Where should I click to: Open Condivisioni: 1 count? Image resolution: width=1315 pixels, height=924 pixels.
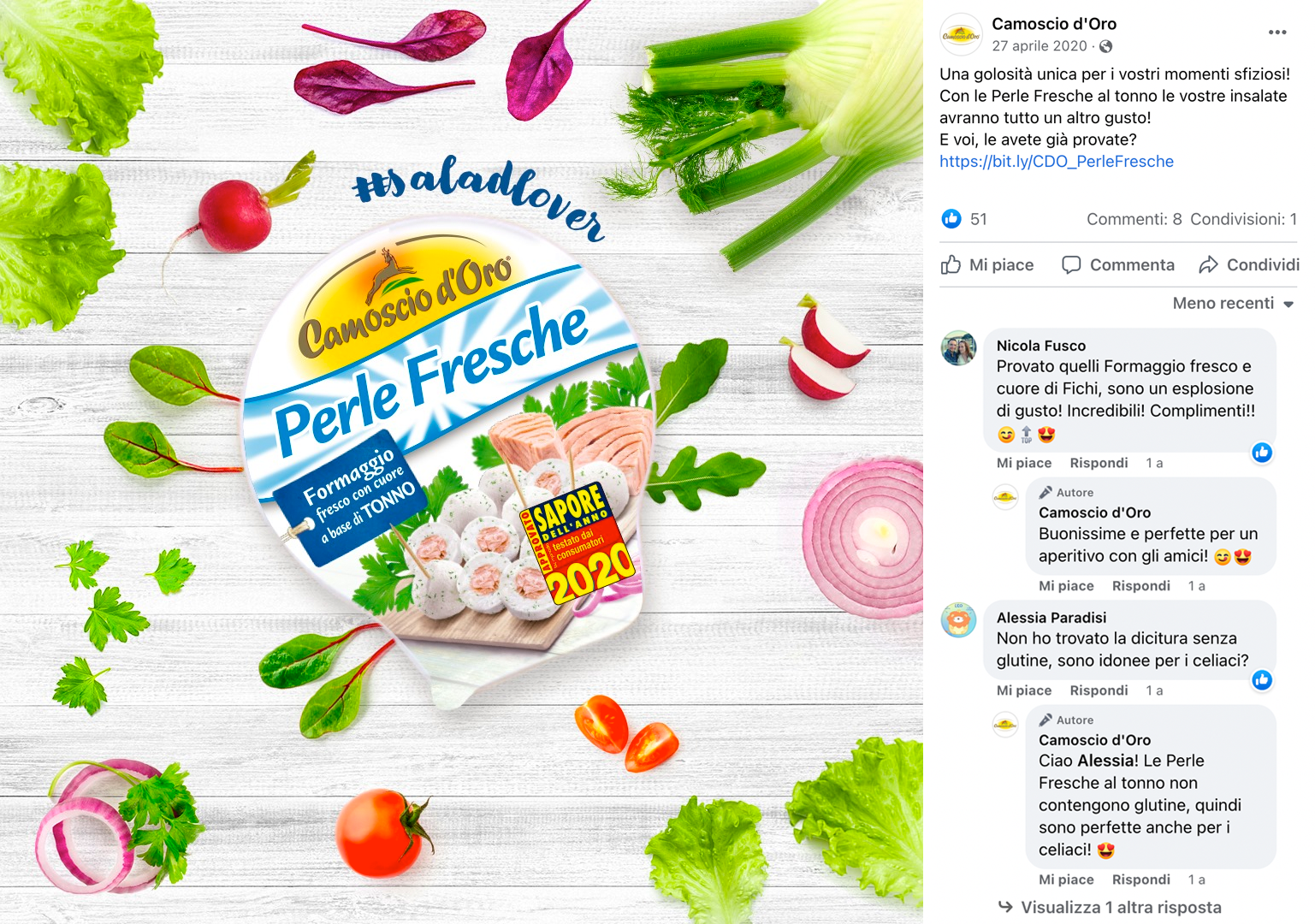point(1244,219)
